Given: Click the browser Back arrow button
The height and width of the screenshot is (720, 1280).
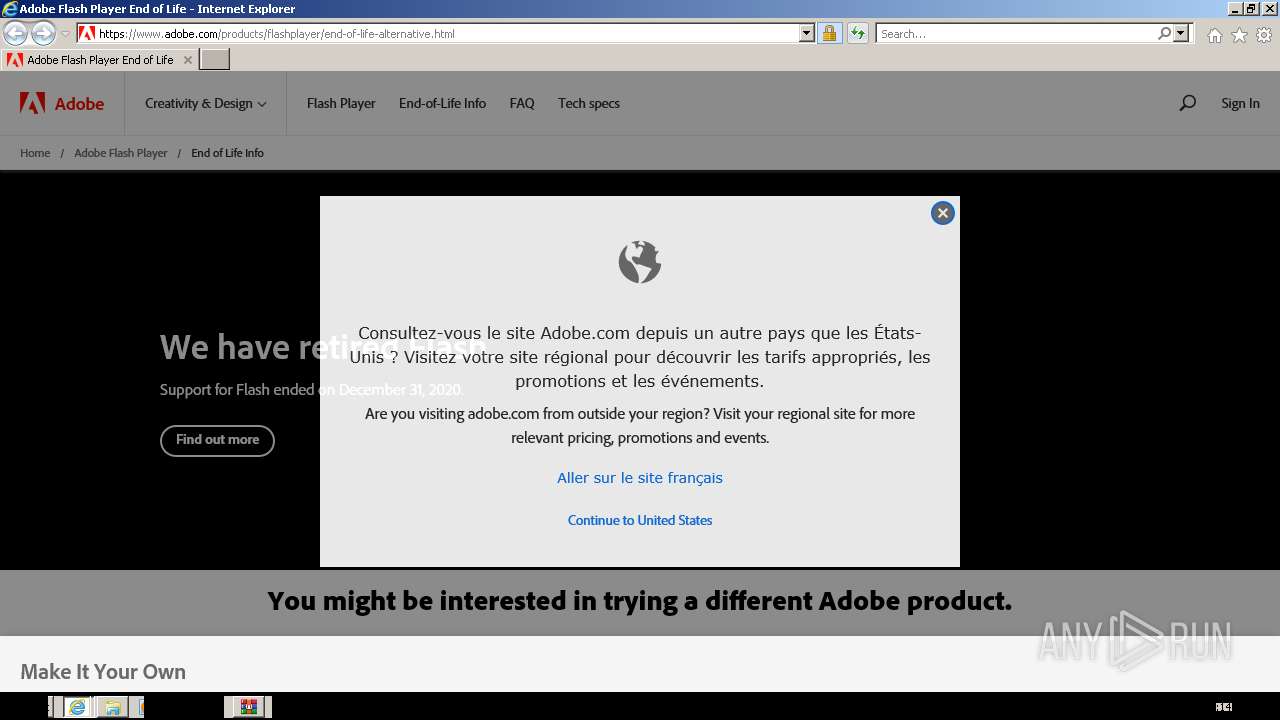Looking at the screenshot, I should pyautogui.click(x=16, y=34).
